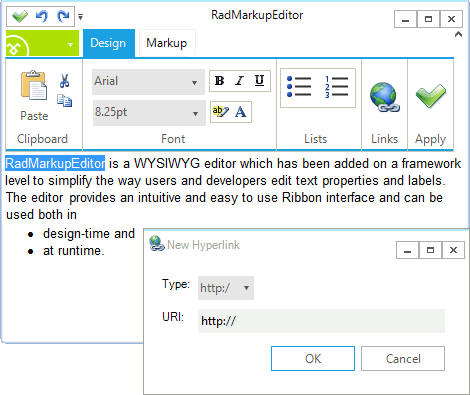Pick text highlight color tool

(220, 112)
